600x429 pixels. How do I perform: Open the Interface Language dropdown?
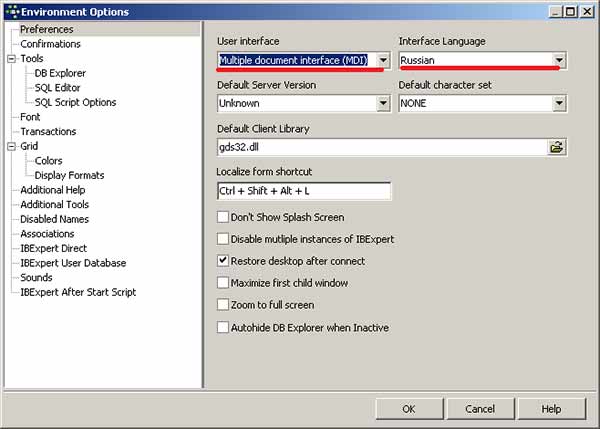(x=559, y=60)
